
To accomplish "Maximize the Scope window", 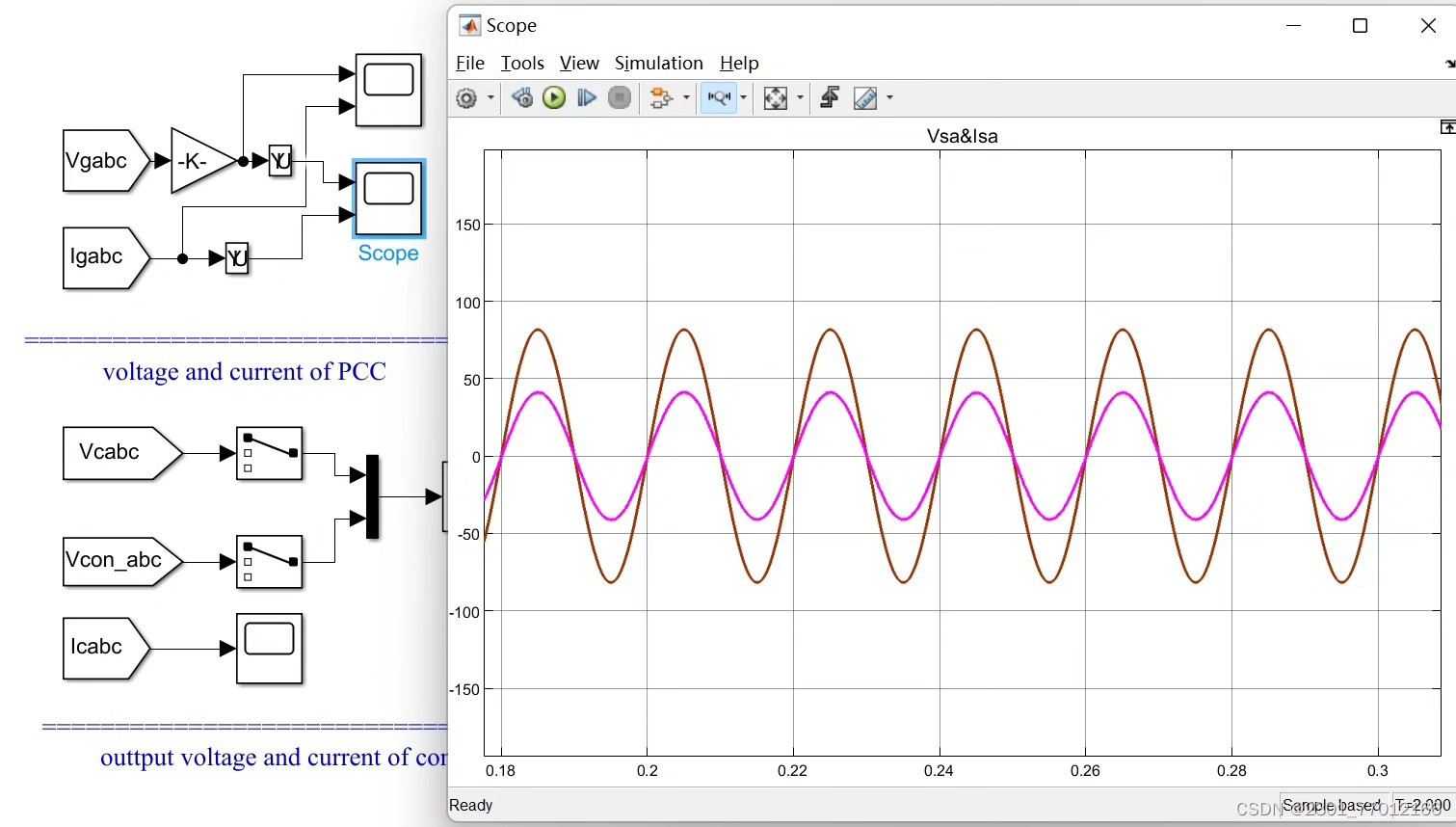I will (x=1361, y=26).
